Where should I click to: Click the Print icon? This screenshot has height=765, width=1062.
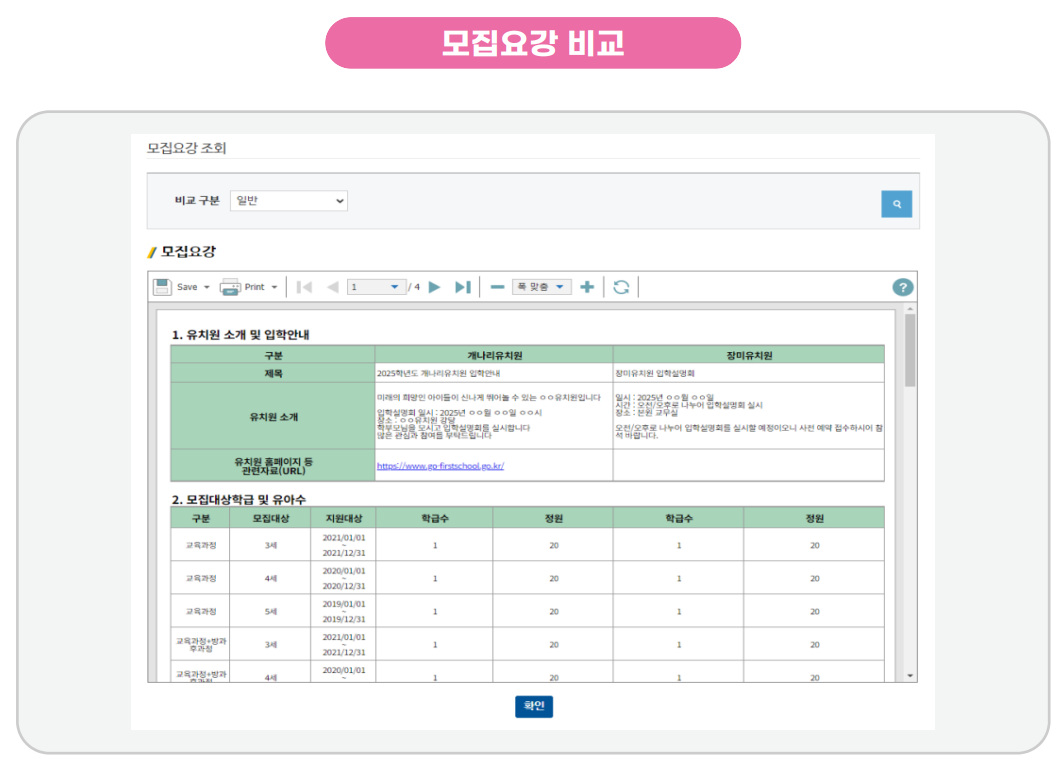230,287
